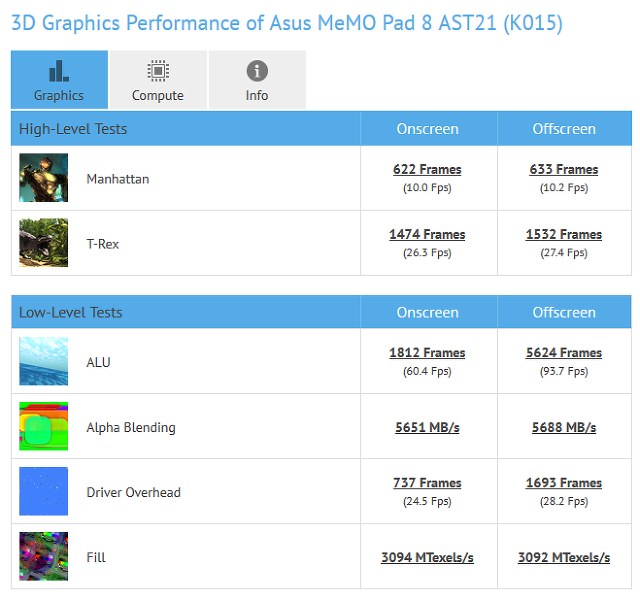Open the 1812 Frames ALU onscreen result
This screenshot has height=600, width=640.
click(x=427, y=353)
